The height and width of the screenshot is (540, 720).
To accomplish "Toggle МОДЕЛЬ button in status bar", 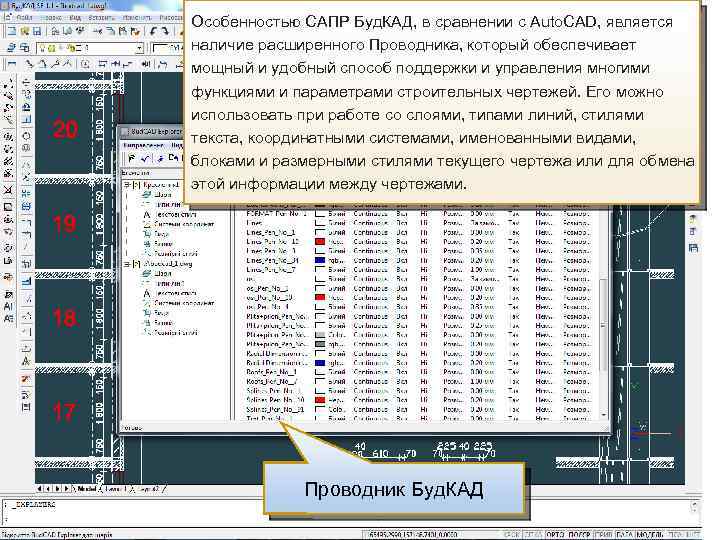I will [648, 534].
